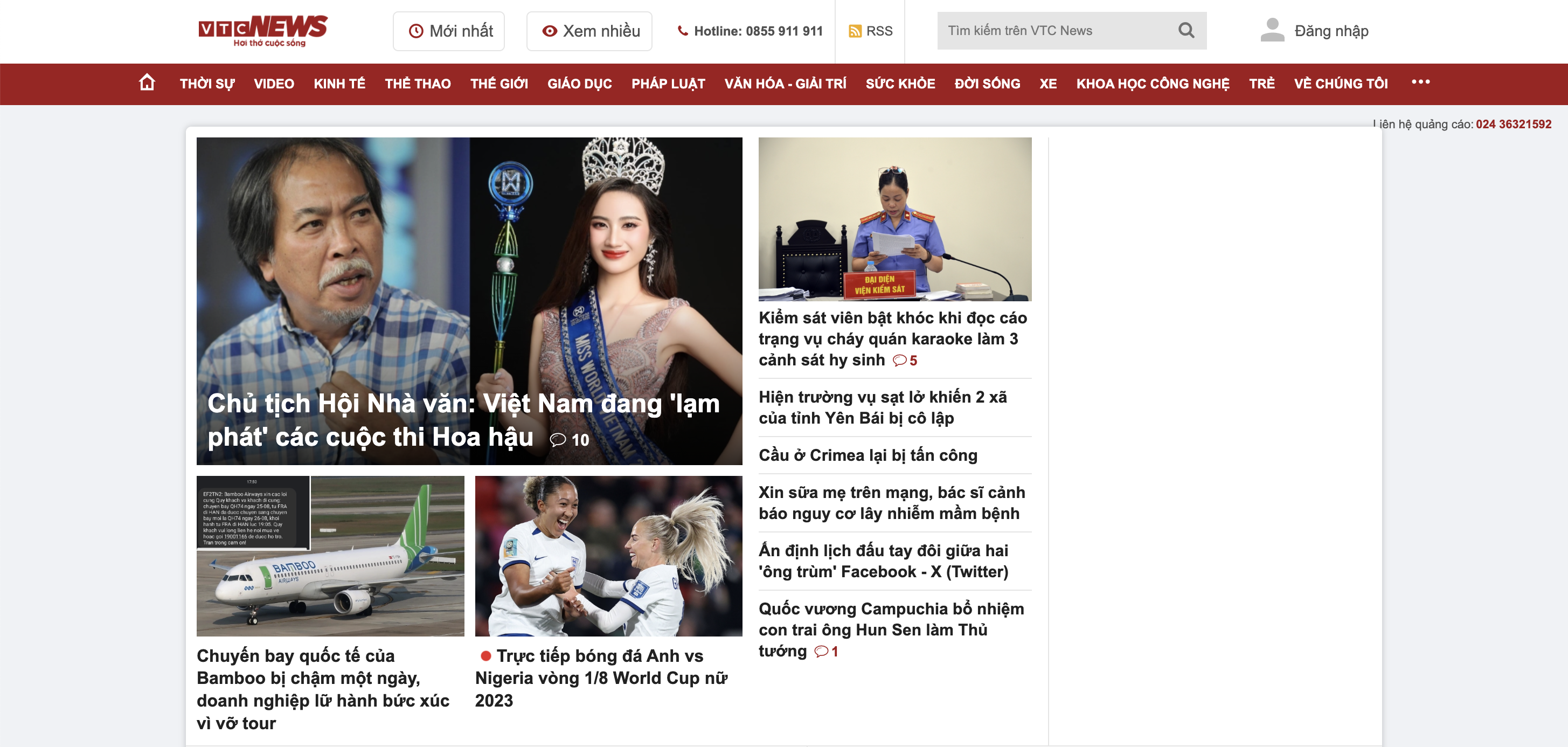Open comment icon on karaoke fire article
This screenshot has width=1568, height=747.
point(900,361)
